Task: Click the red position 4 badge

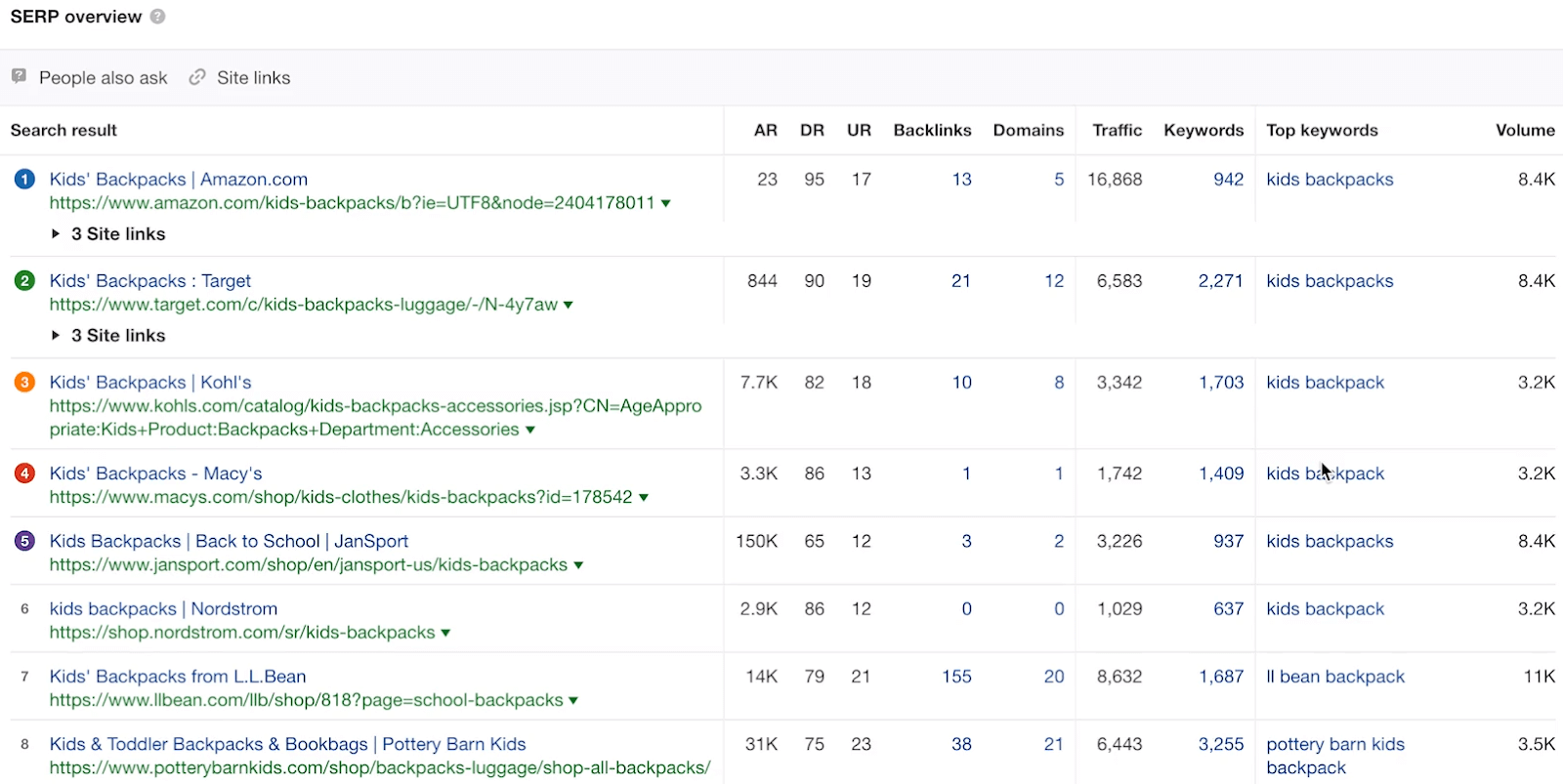Action: pyautogui.click(x=24, y=474)
